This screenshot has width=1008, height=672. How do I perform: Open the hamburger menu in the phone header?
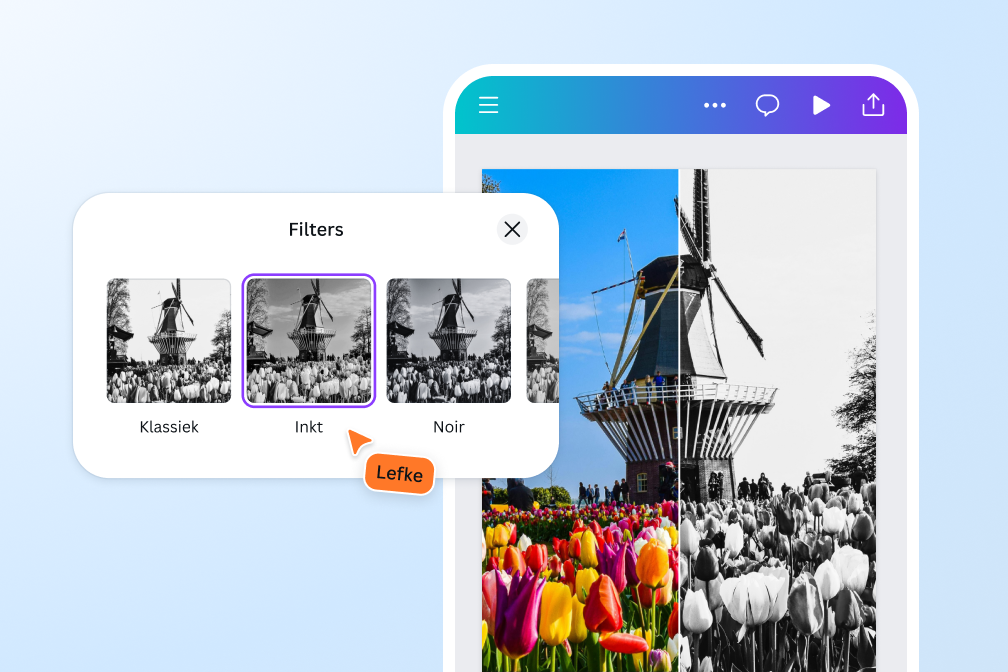pyautogui.click(x=489, y=105)
